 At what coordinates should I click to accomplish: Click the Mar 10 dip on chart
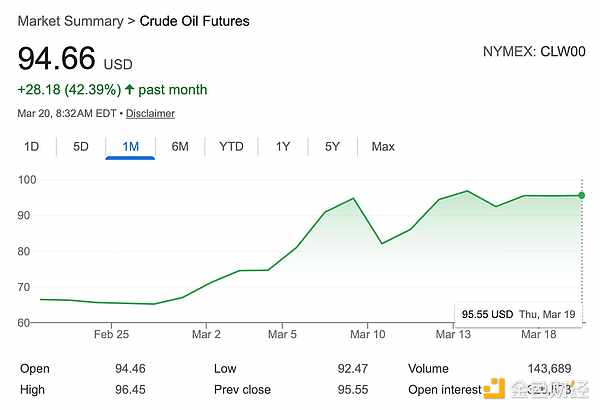coord(382,243)
